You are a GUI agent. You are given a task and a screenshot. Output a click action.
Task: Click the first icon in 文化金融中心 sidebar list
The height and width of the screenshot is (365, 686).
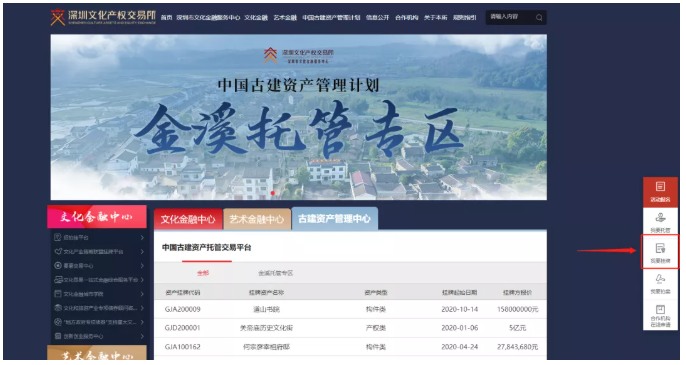pyautogui.click(x=57, y=237)
